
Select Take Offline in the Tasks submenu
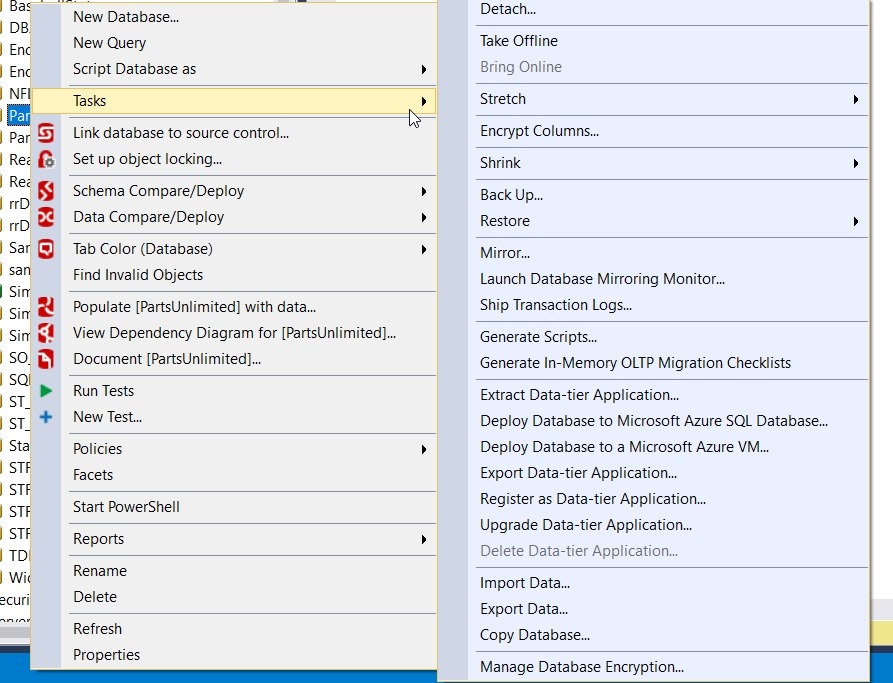point(519,41)
